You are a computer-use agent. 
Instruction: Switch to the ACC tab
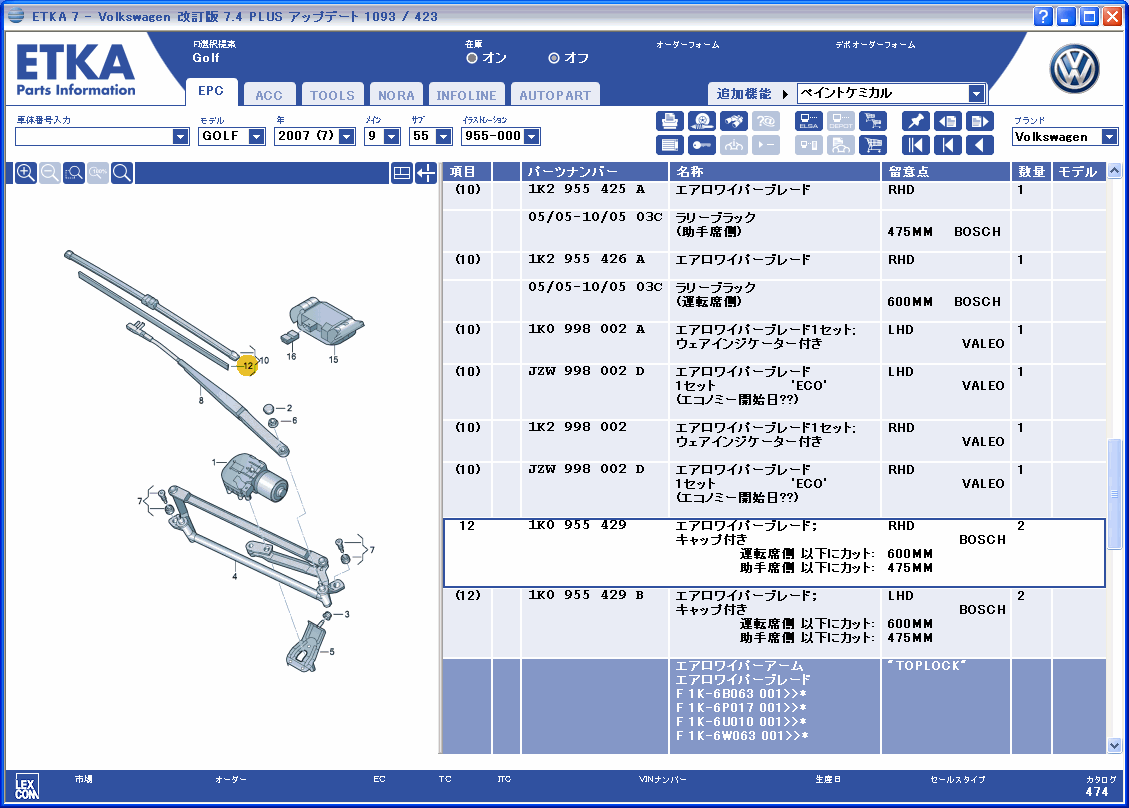pos(269,95)
